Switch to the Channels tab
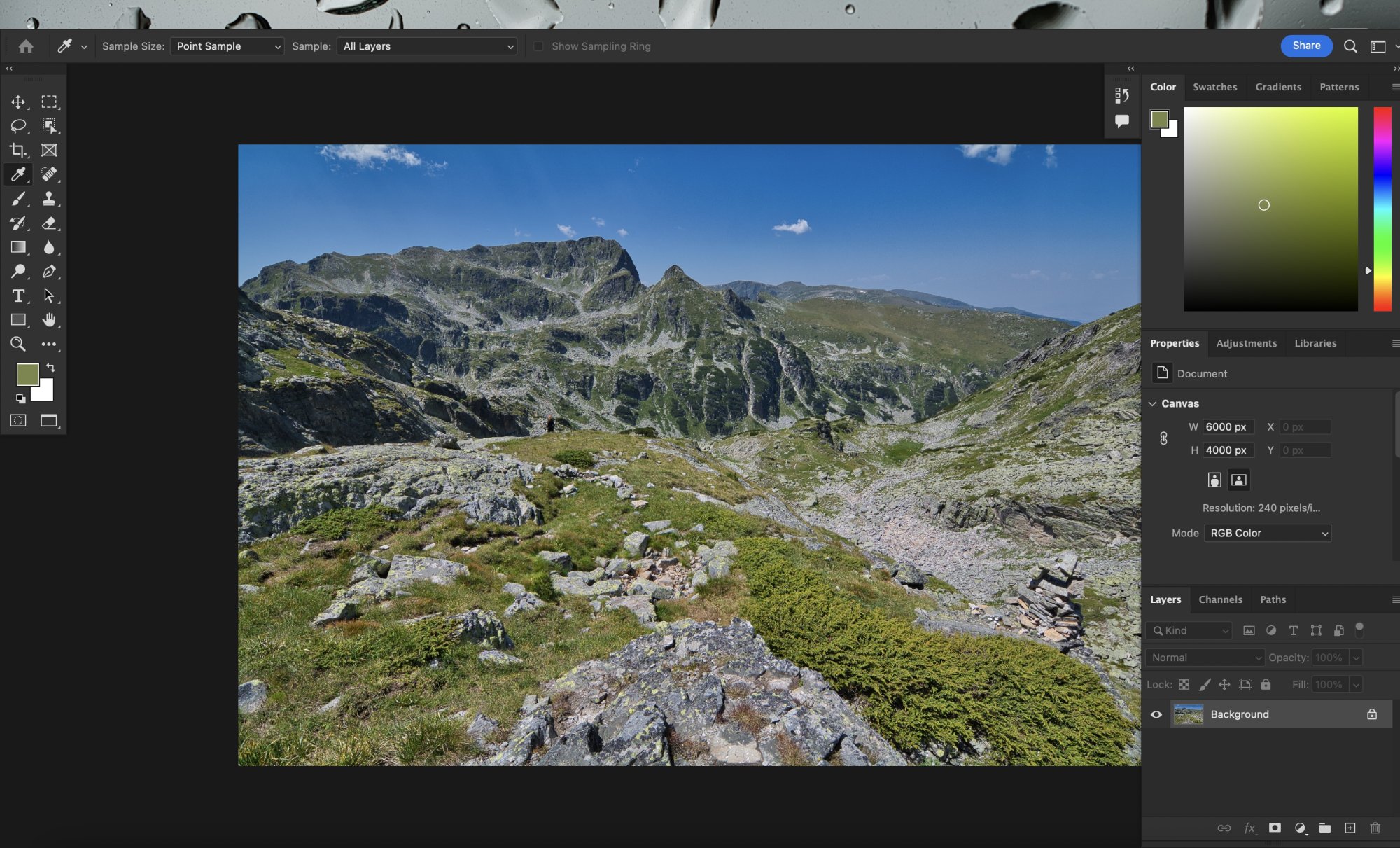 coord(1220,599)
